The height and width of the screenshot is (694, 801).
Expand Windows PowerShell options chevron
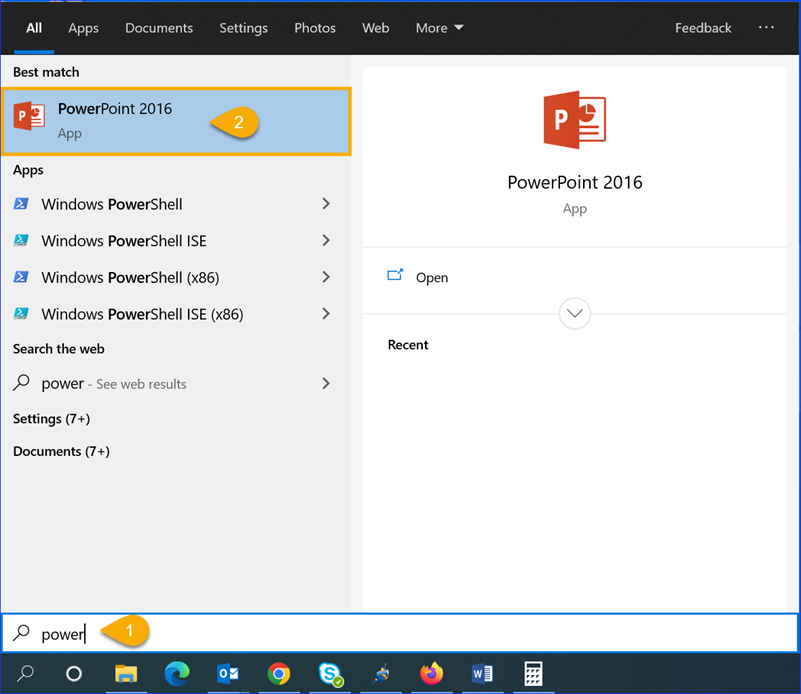326,204
